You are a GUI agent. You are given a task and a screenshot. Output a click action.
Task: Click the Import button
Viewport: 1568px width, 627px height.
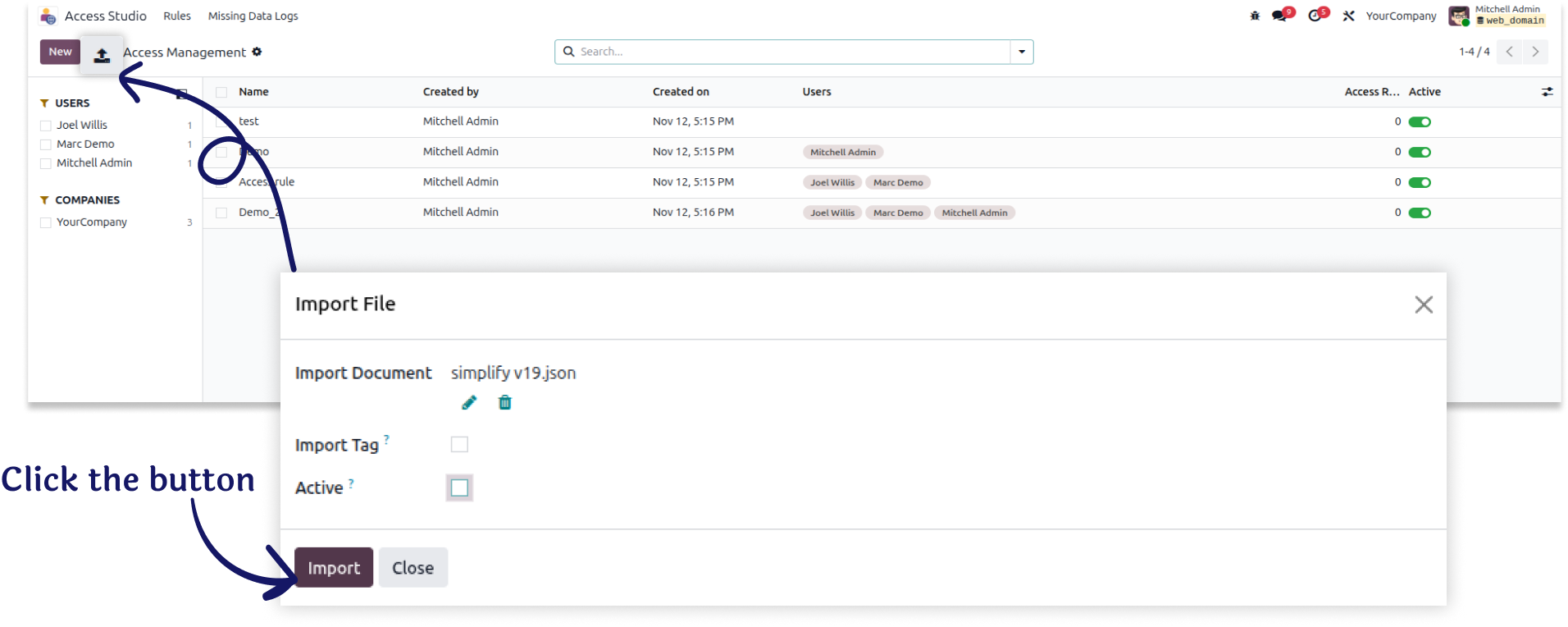(x=334, y=567)
